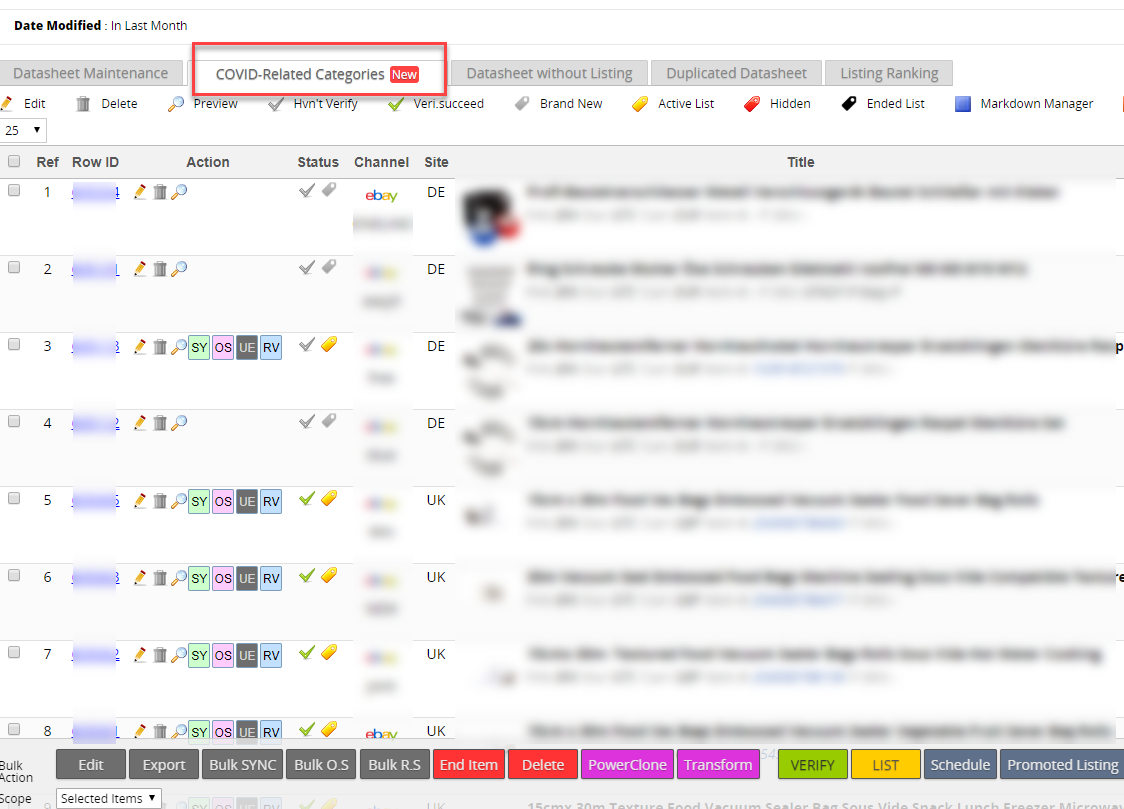The width and height of the screenshot is (1124, 809).
Task: Click the SY sync badge in row 3
Action: pos(199,347)
